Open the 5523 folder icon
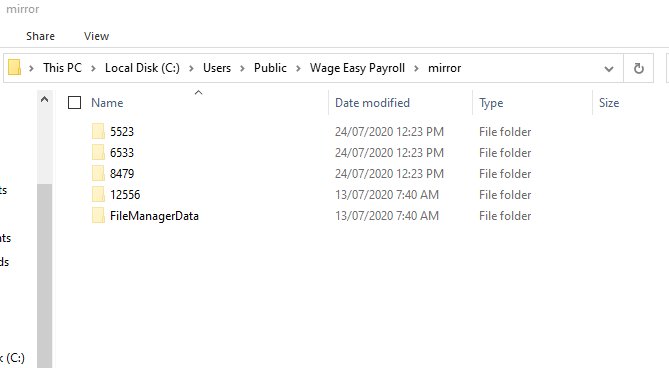Screen dimensions: 669x368 pyautogui.click(x=98, y=131)
